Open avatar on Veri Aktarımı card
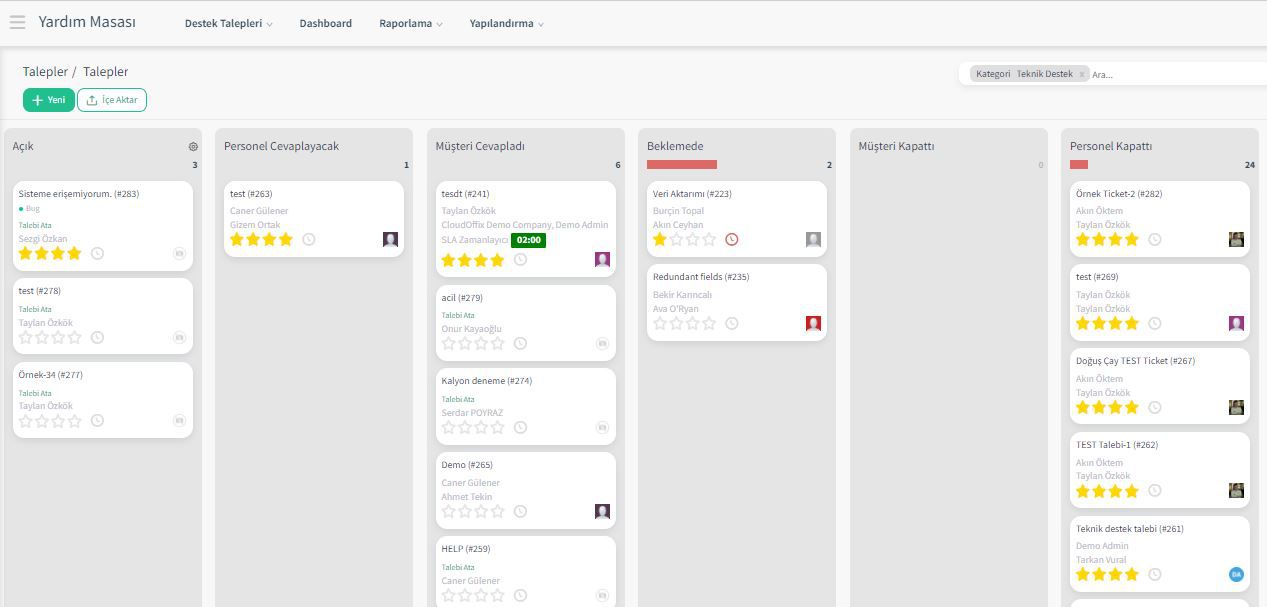The width and height of the screenshot is (1267, 607). coord(813,239)
